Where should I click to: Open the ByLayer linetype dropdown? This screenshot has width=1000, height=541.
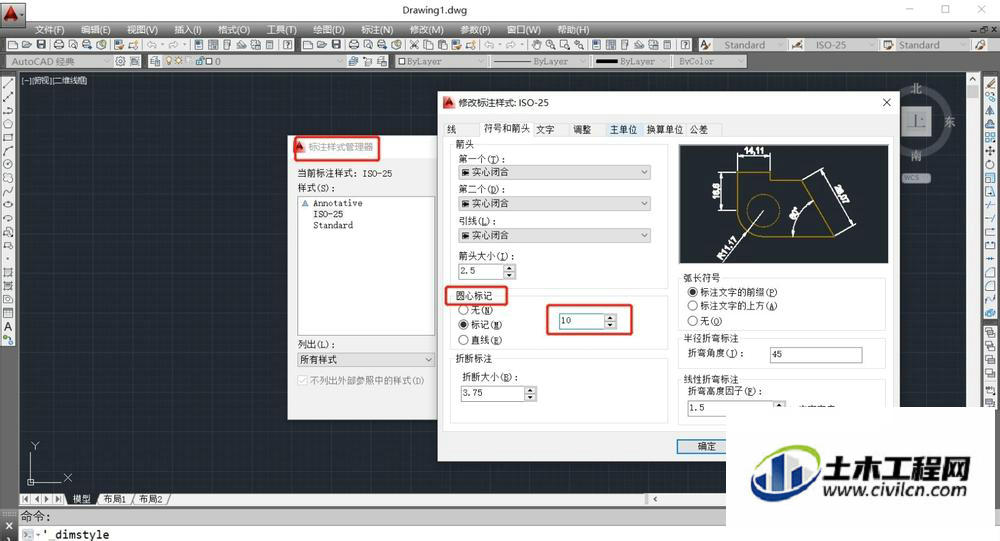(540, 61)
